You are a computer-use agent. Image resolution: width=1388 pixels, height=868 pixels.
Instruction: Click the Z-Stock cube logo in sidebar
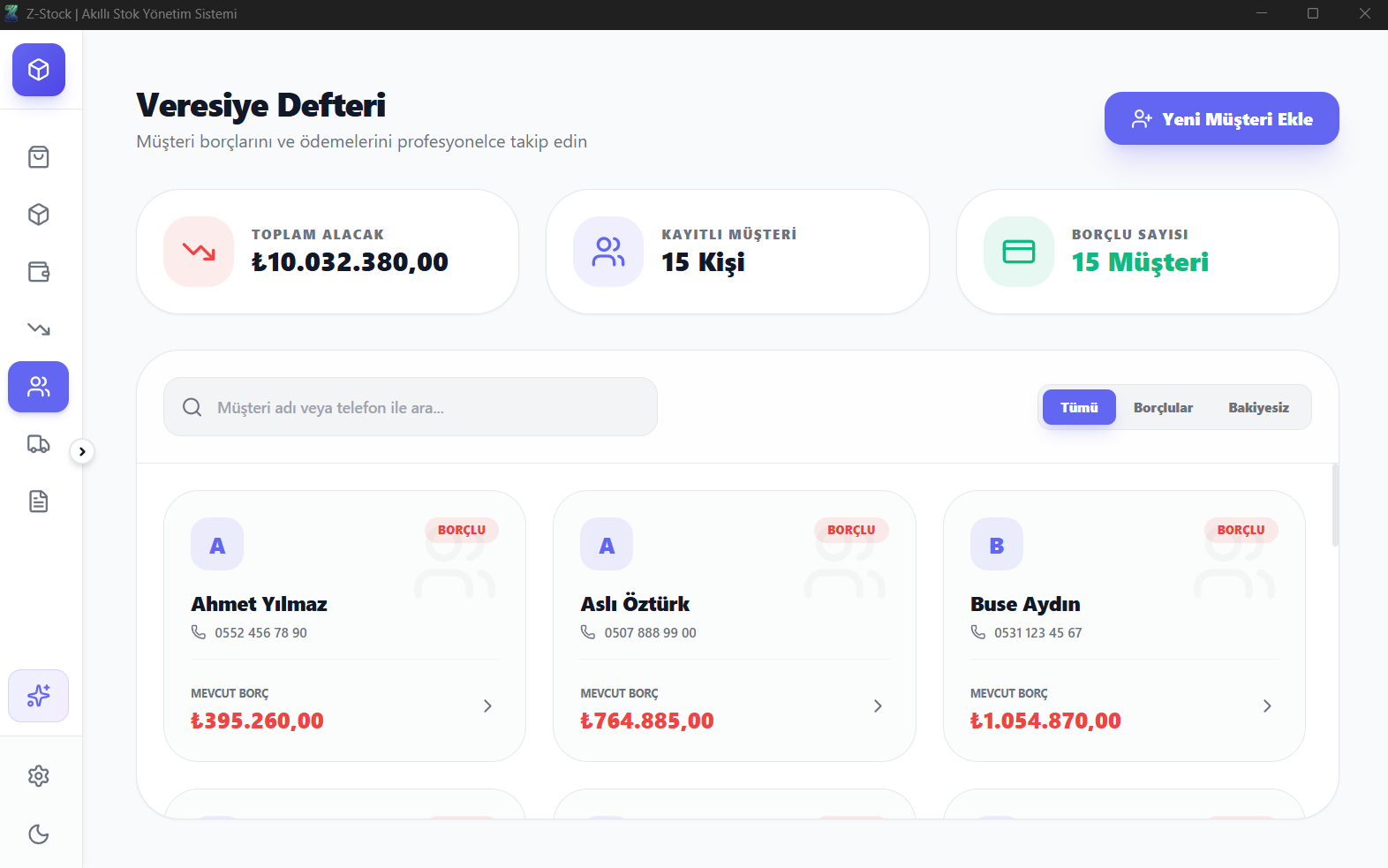coord(39,70)
